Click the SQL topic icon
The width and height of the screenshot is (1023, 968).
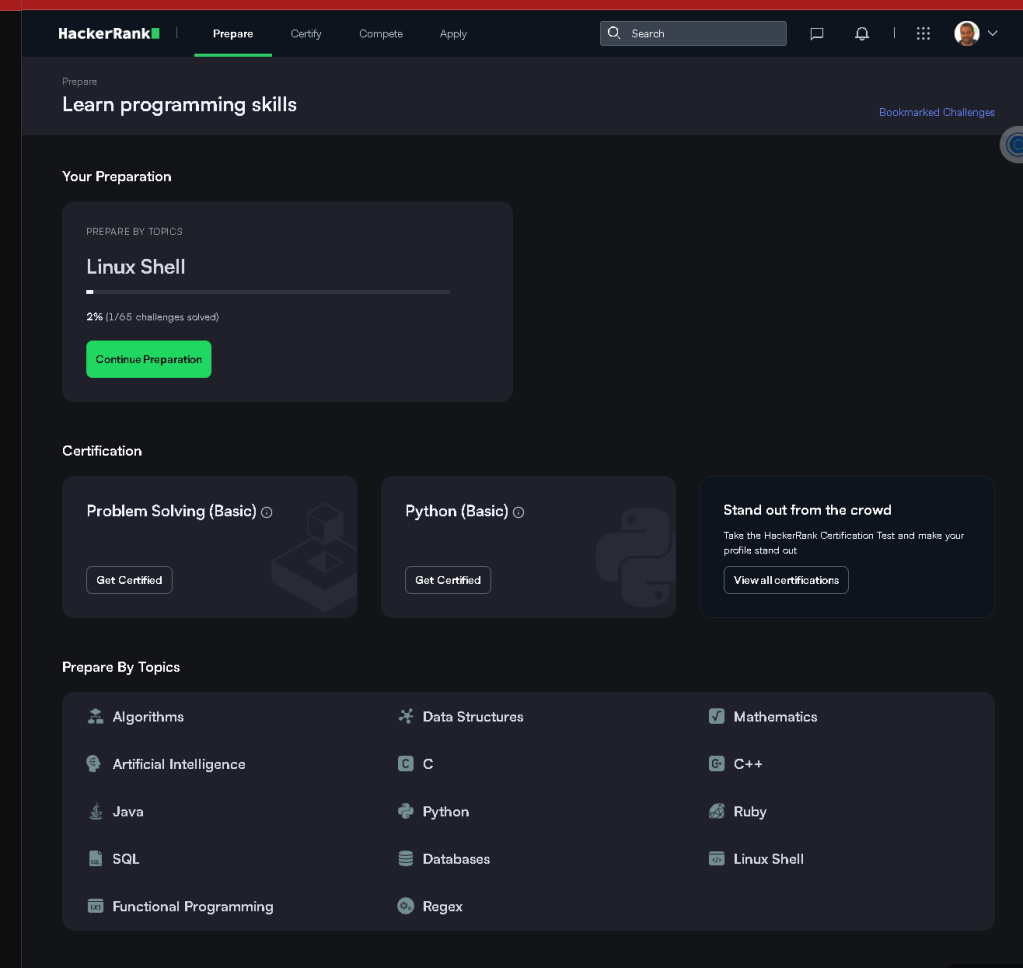(x=95, y=858)
